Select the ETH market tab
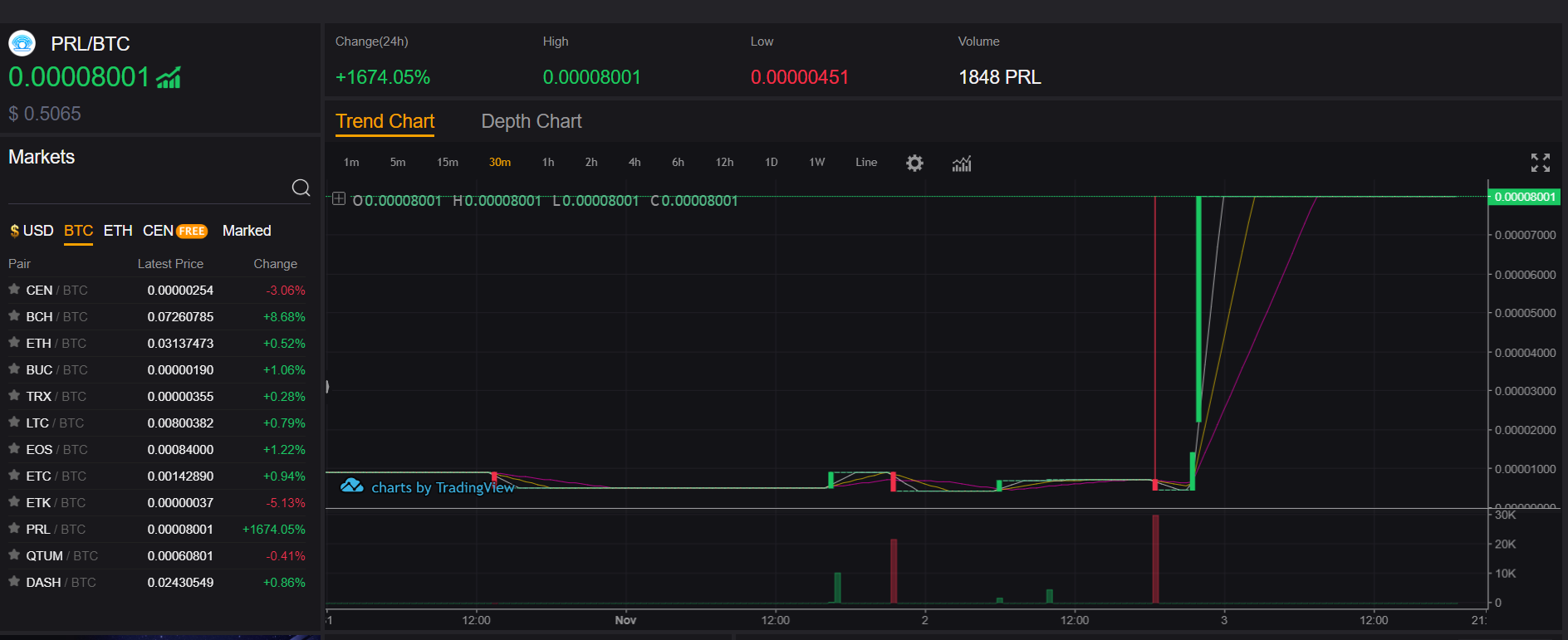The height and width of the screenshot is (640, 1568). [x=118, y=231]
